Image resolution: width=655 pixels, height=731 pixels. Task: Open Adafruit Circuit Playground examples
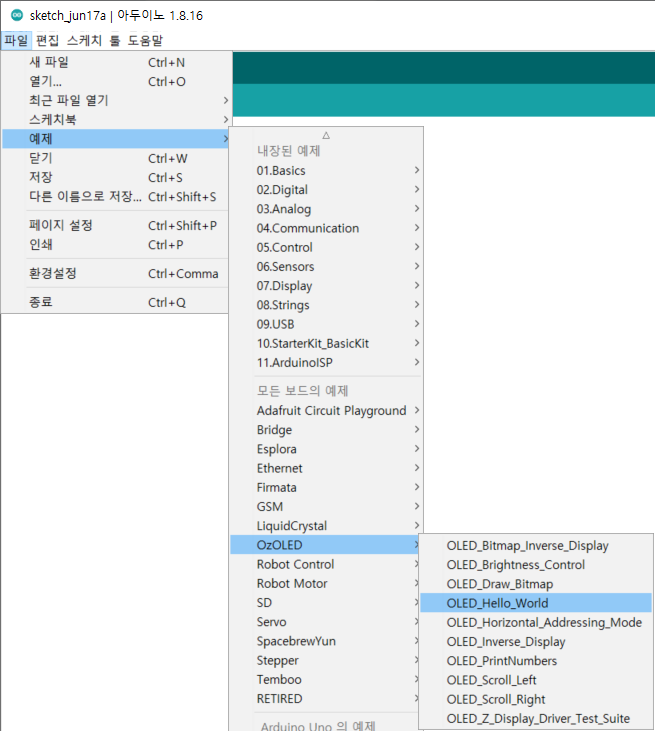coord(326,410)
